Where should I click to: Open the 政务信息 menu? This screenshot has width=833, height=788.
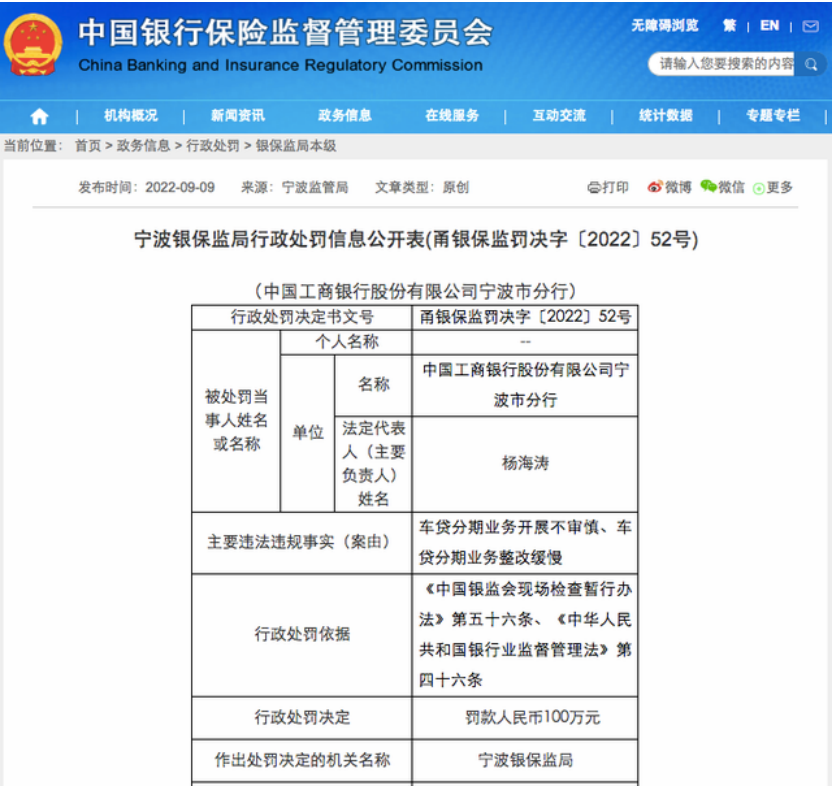point(345,116)
